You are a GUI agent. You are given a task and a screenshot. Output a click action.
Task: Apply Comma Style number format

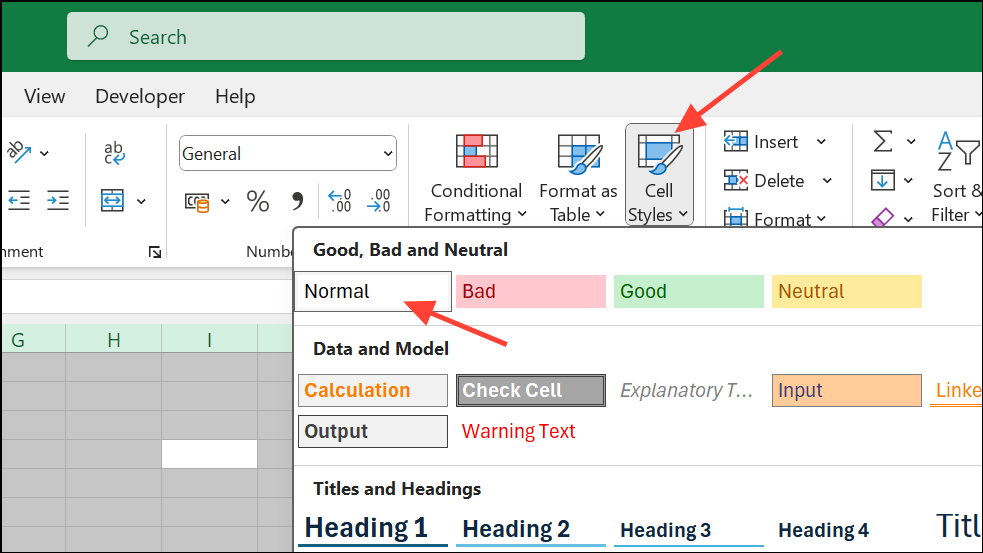pyautogui.click(x=297, y=201)
